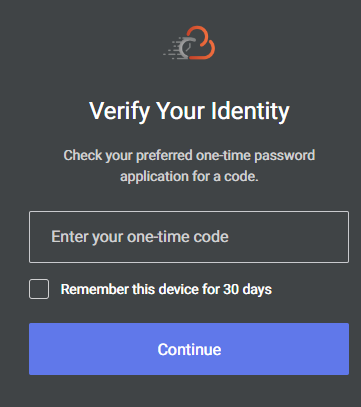Tick the Remember this device checkbox
This screenshot has height=407, width=361.
39,289
